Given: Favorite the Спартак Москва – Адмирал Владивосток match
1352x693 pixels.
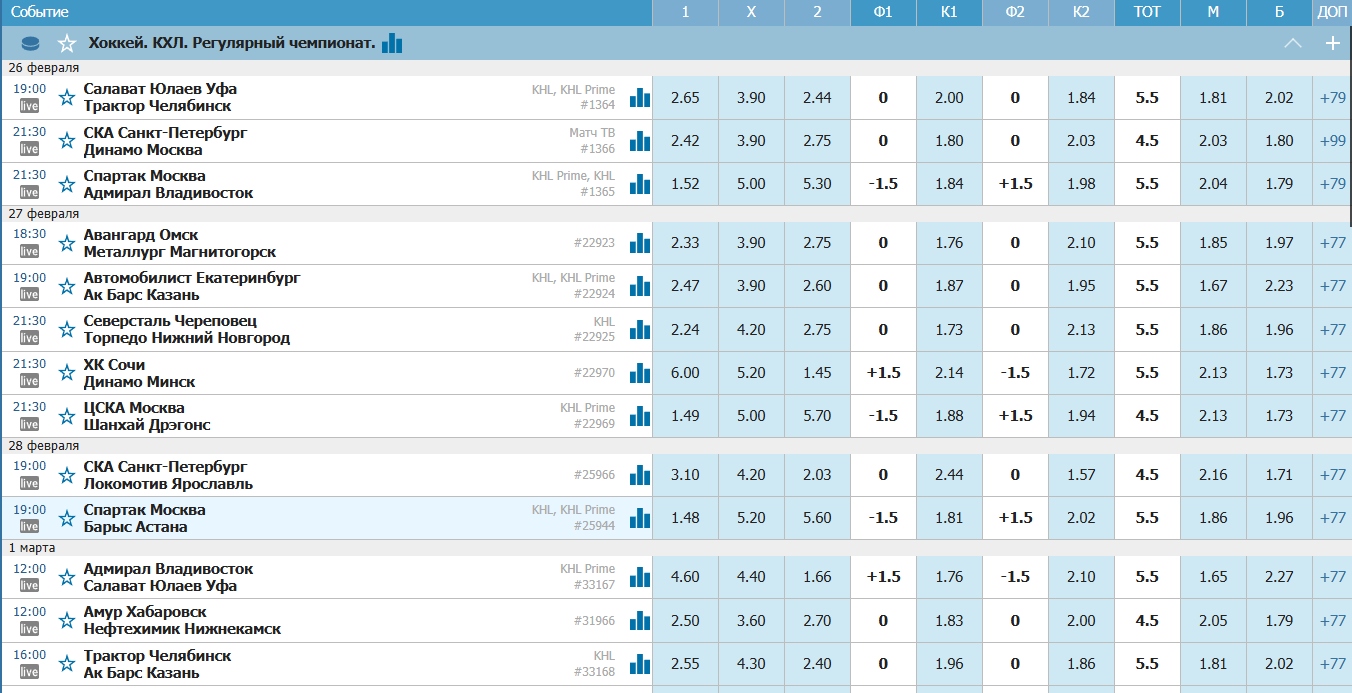Looking at the screenshot, I should (x=67, y=184).
